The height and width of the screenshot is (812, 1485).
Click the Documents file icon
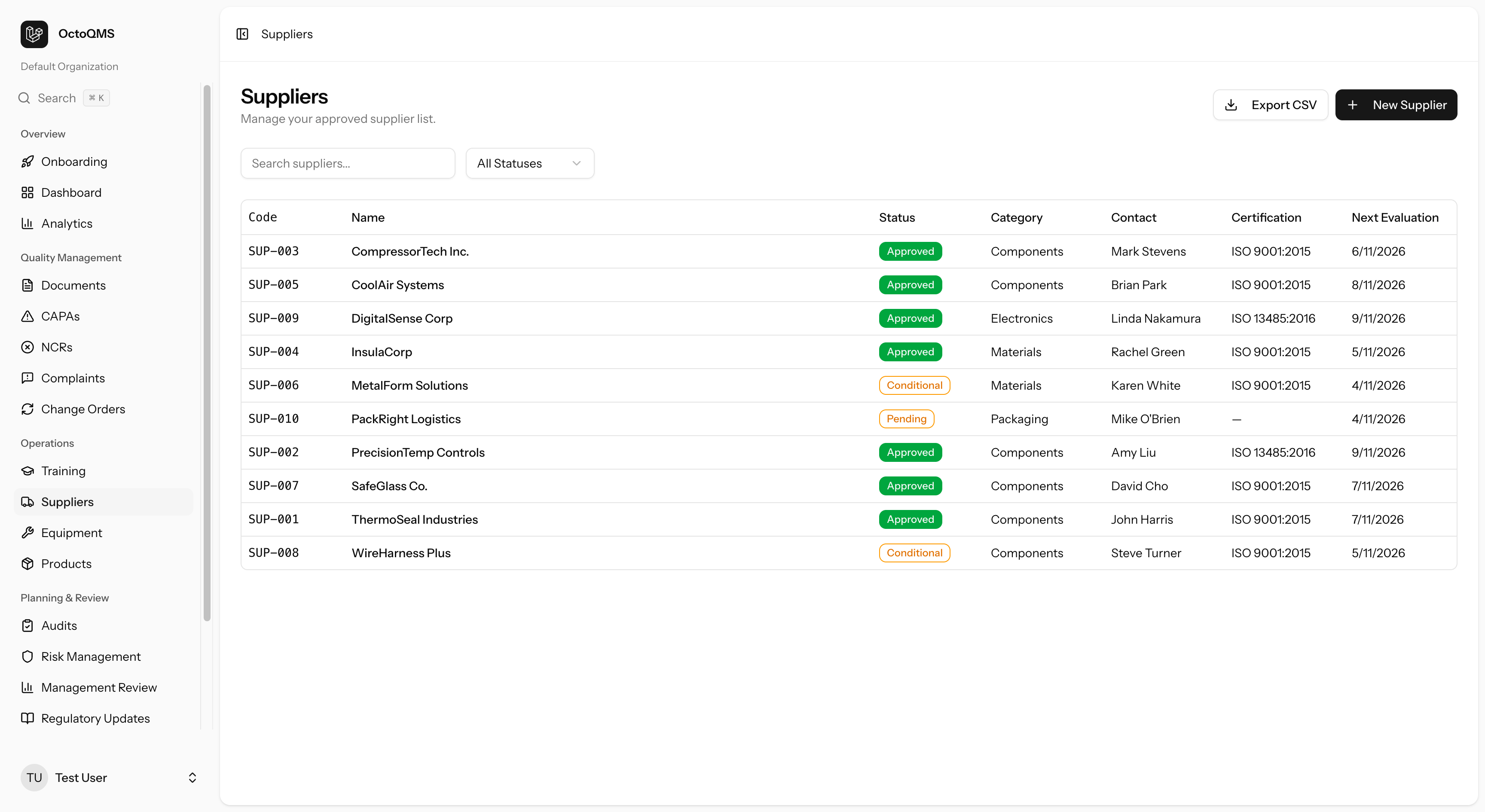(x=27, y=285)
